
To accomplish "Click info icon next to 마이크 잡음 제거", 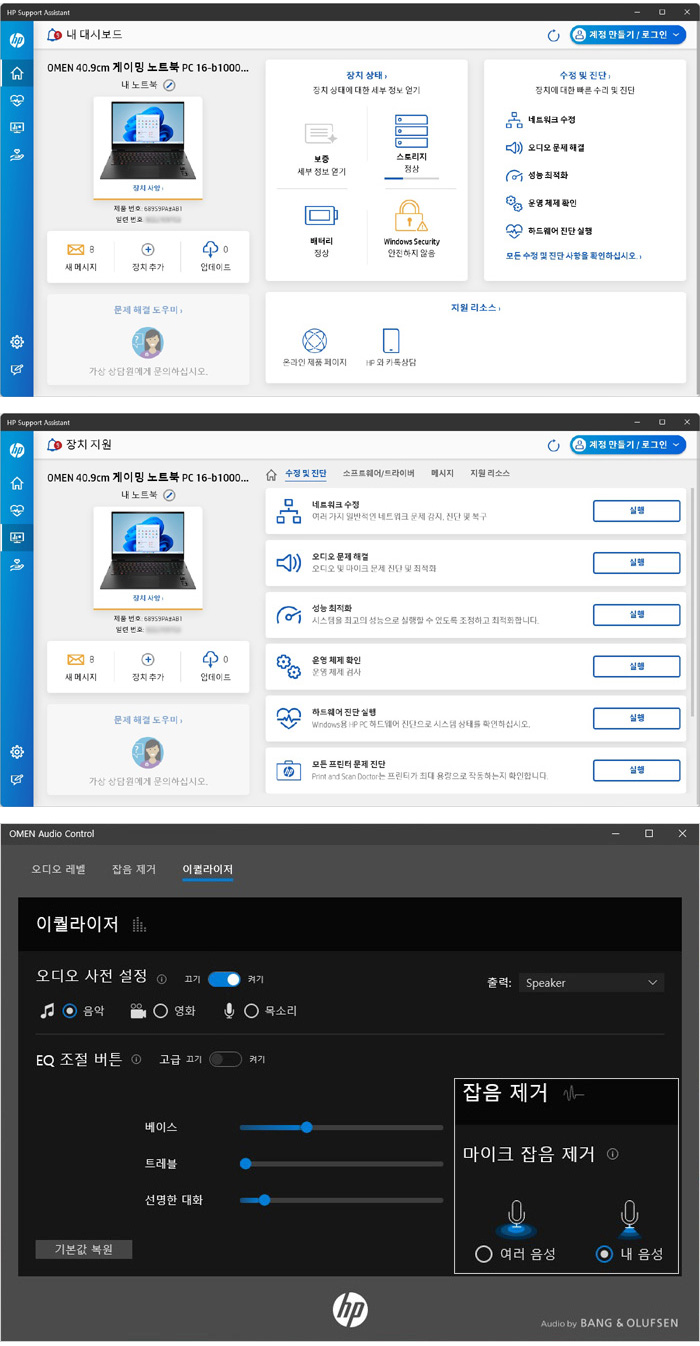I will (x=613, y=1154).
